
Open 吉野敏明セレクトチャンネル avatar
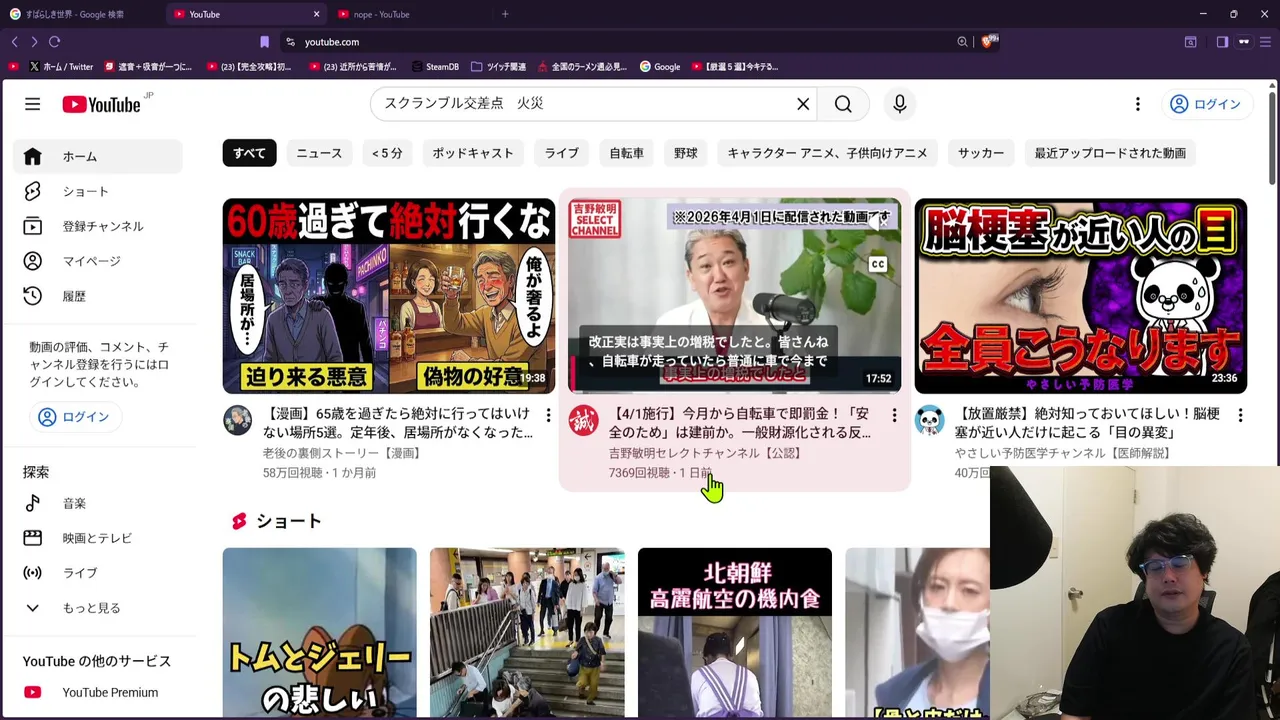coord(584,420)
